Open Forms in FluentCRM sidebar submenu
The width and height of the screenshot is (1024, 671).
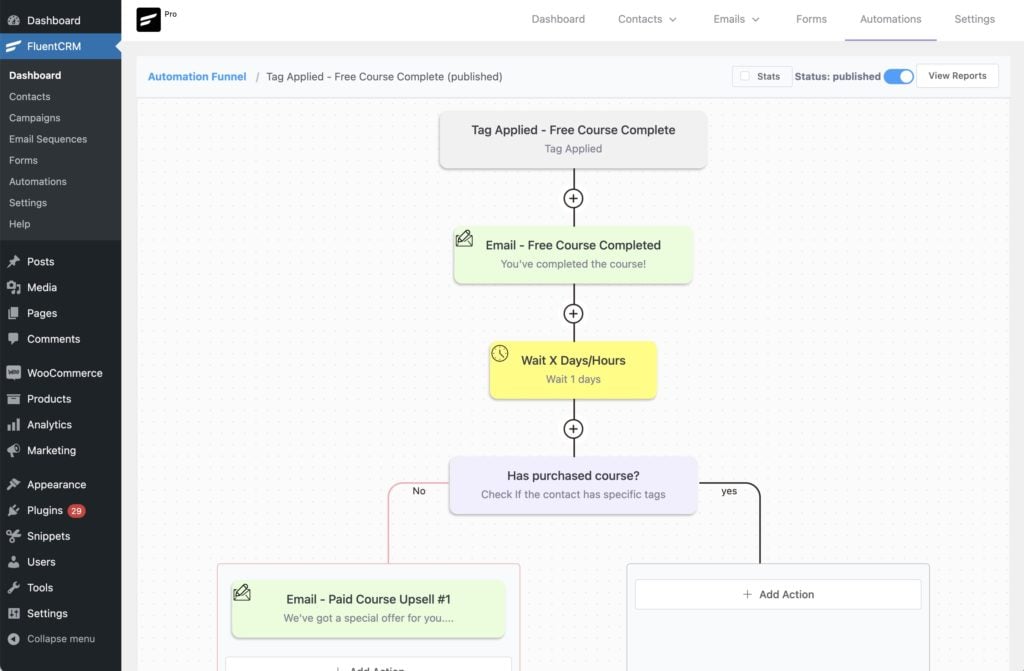coord(24,160)
